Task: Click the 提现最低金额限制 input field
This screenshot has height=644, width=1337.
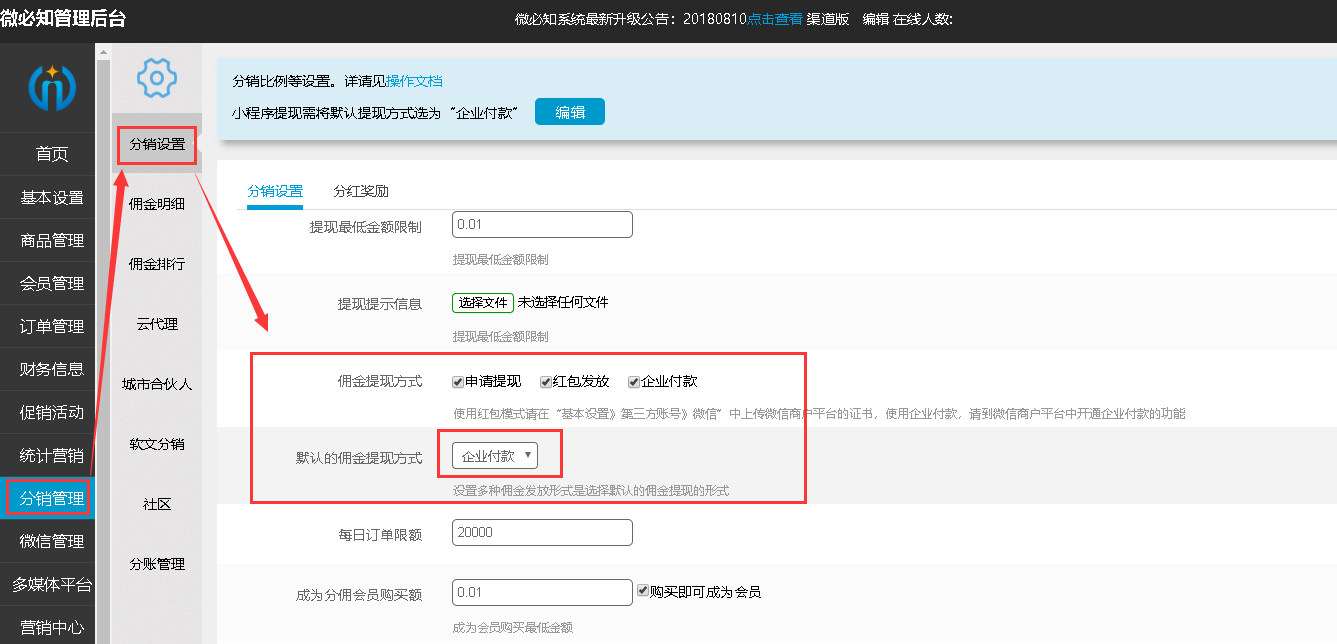Action: tap(542, 225)
